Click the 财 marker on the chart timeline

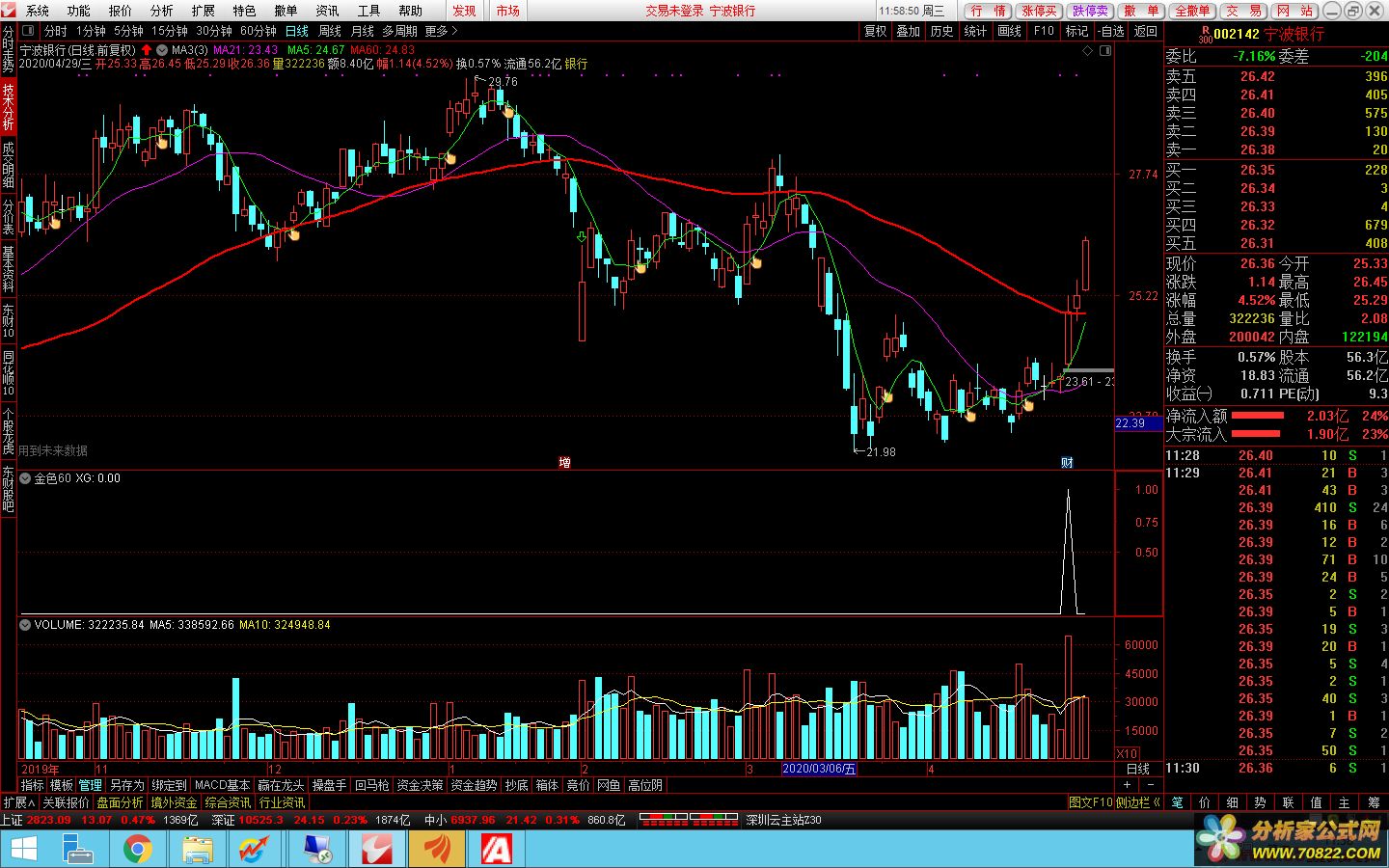click(x=1068, y=463)
